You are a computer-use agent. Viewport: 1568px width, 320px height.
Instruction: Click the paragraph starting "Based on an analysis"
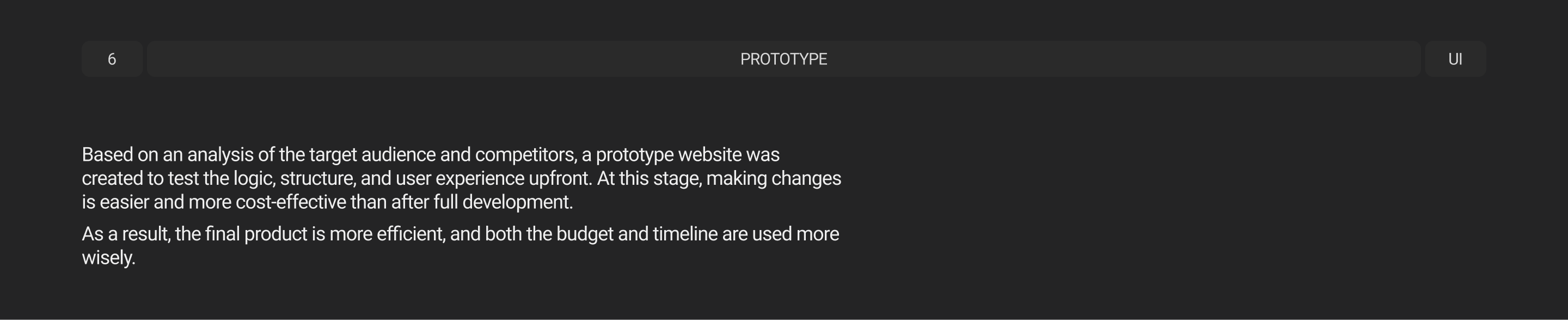[461, 178]
